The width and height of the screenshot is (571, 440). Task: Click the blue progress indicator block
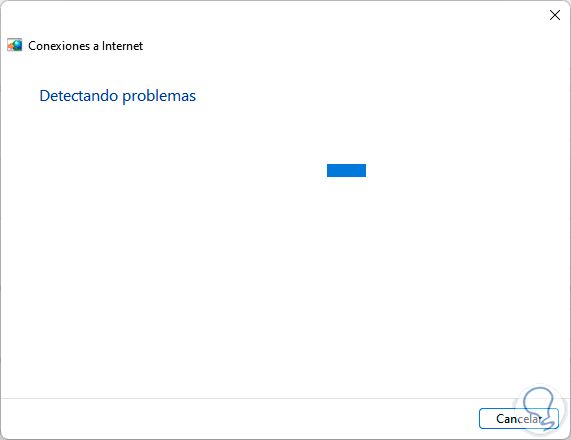346,170
